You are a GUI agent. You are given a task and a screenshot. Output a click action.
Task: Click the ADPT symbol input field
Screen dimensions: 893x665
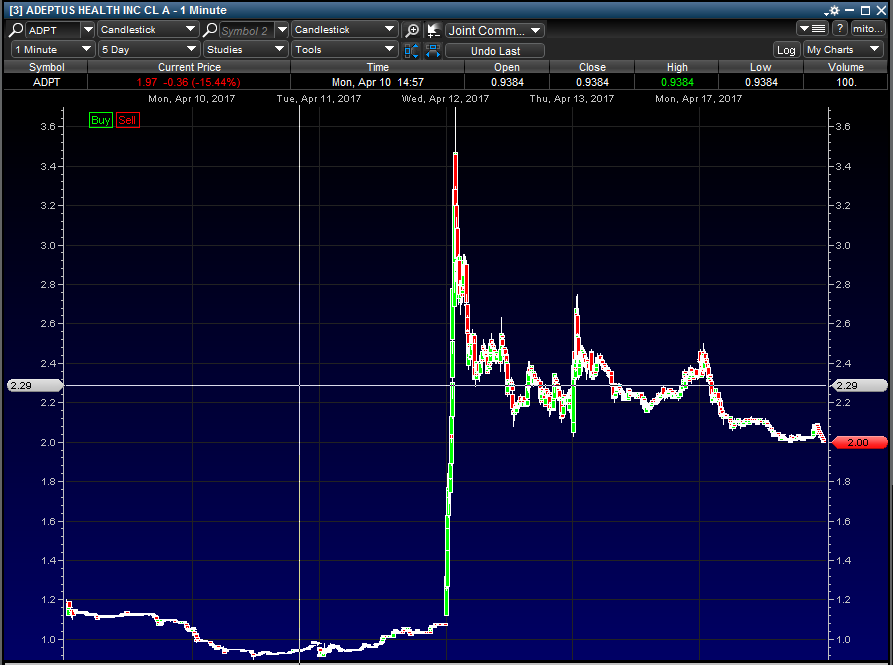tap(53, 30)
